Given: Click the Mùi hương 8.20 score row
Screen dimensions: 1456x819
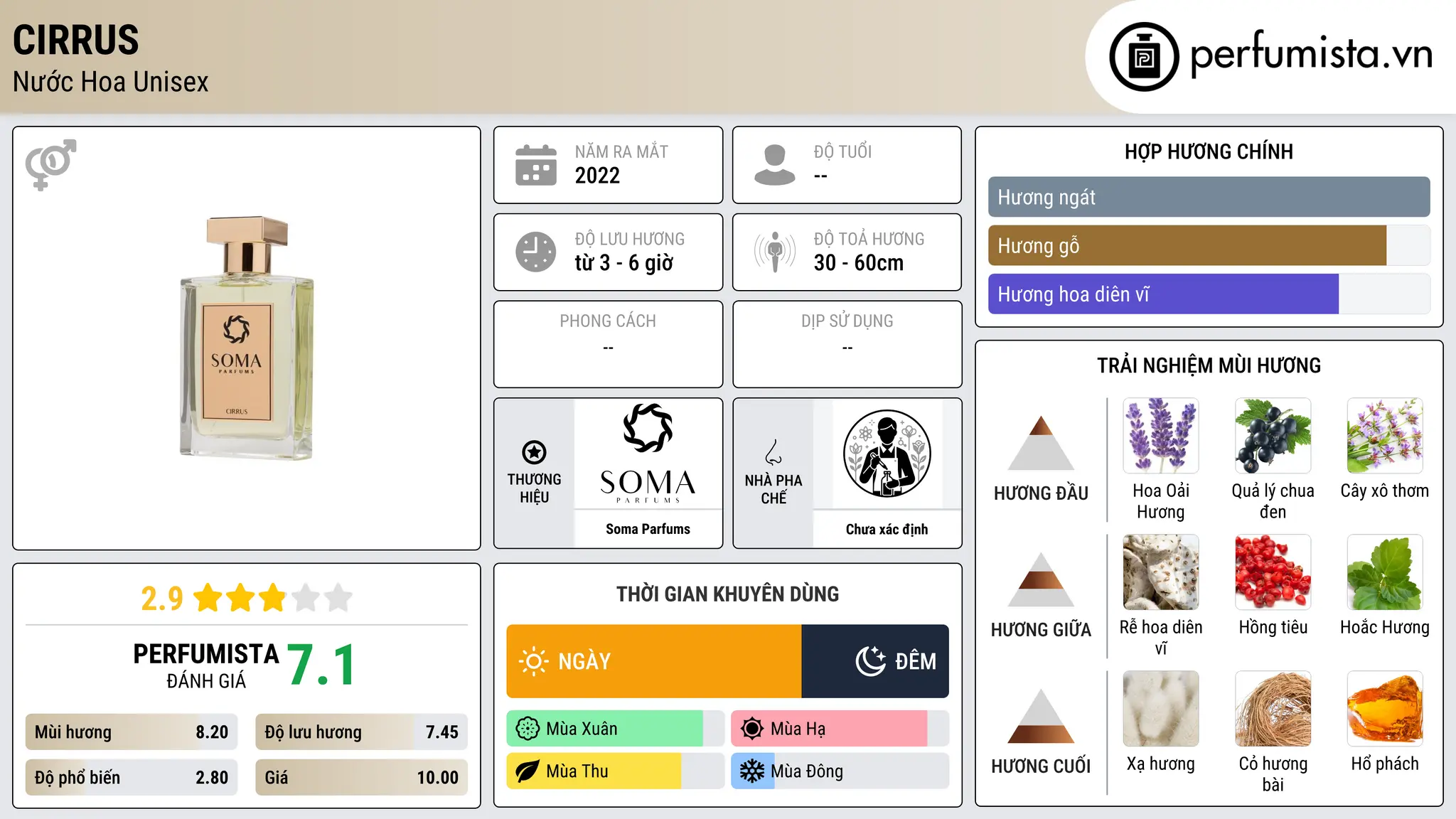Looking at the screenshot, I should click(x=132, y=732).
